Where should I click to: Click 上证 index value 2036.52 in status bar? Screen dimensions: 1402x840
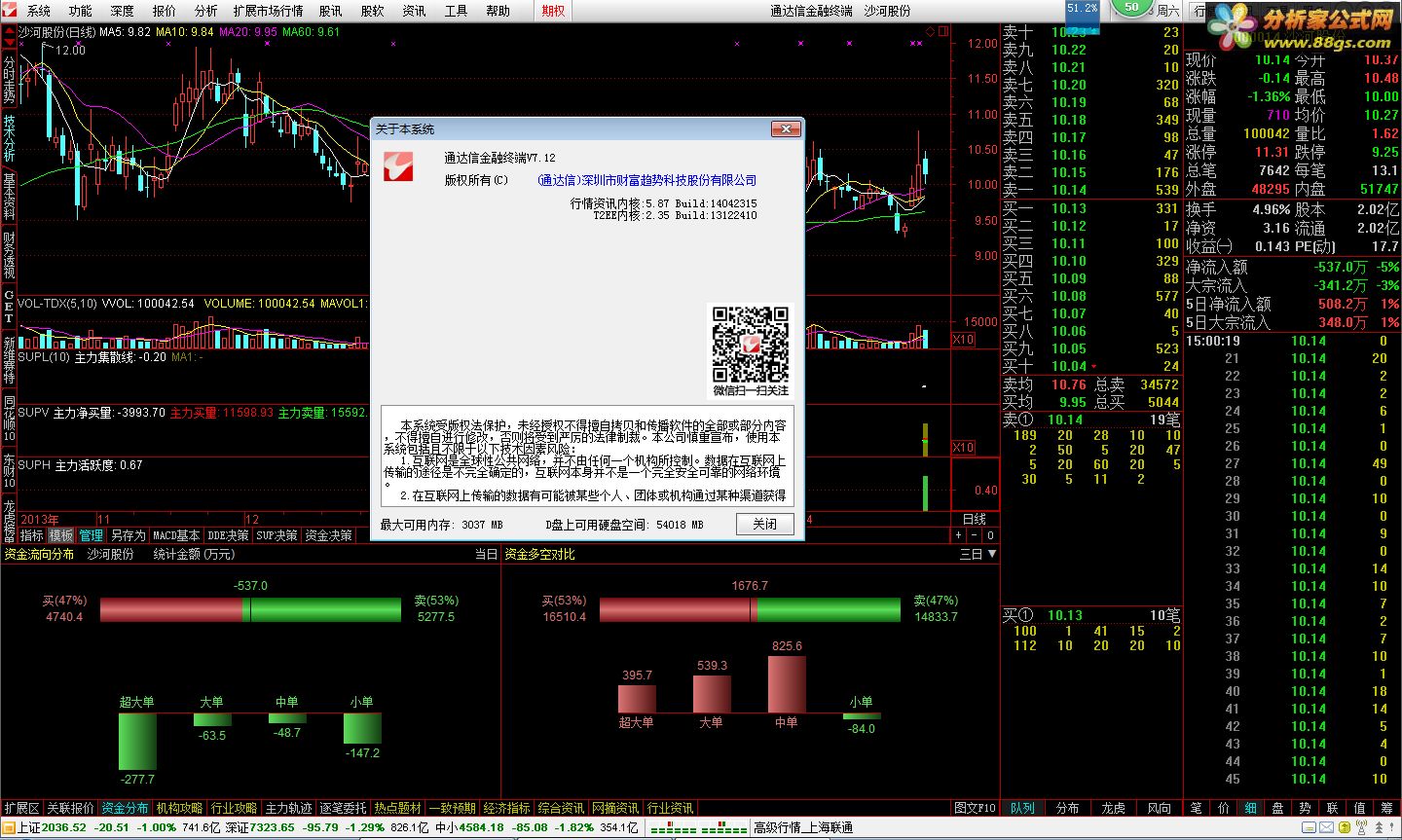pos(64,827)
